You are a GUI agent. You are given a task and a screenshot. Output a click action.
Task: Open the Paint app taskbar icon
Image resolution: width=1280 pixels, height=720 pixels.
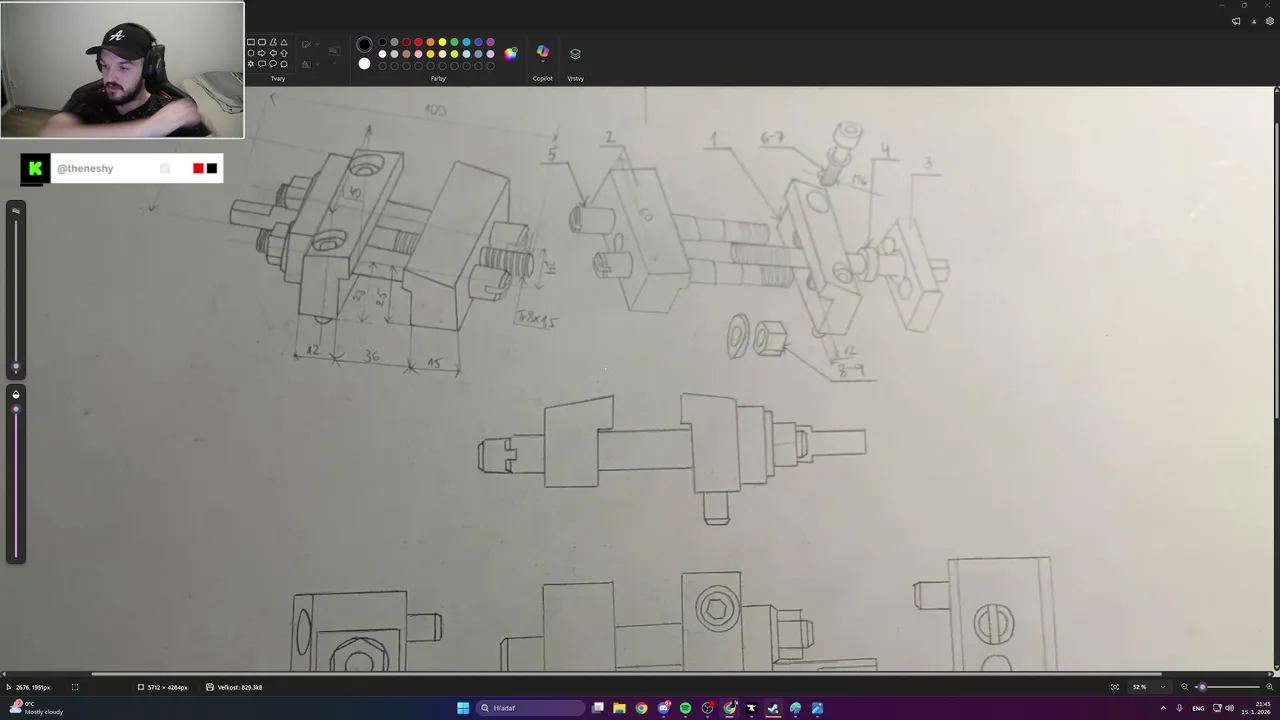tap(795, 708)
